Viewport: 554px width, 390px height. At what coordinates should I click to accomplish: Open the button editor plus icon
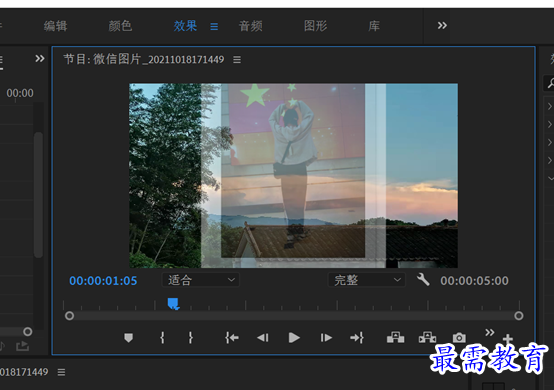tap(508, 339)
